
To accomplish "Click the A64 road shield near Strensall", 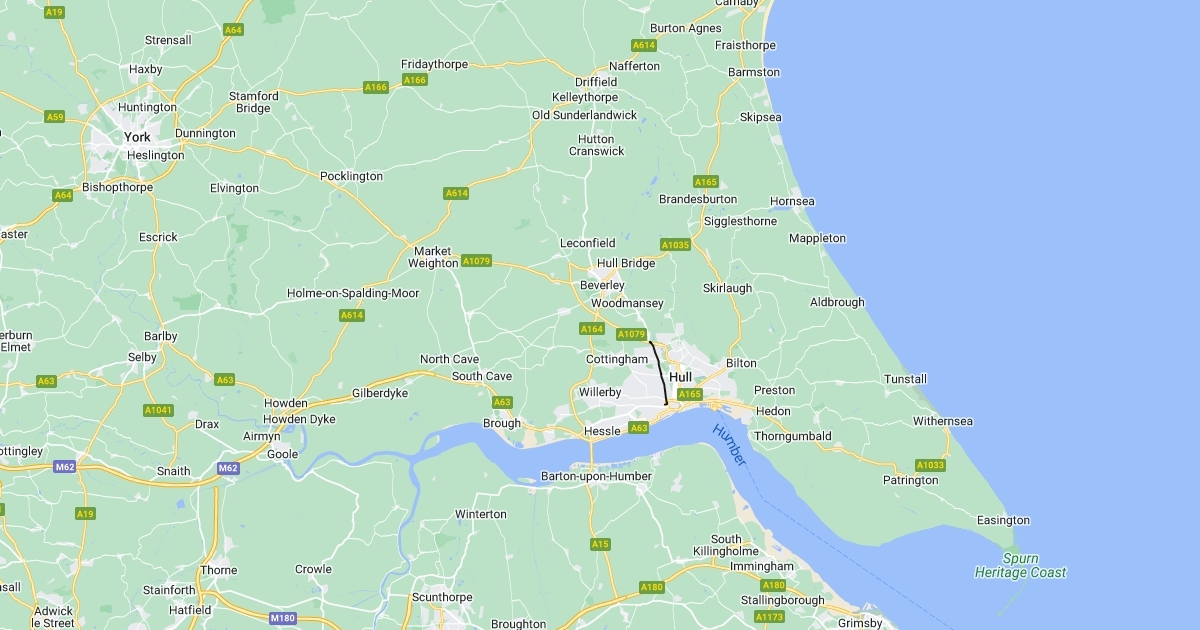I will 233,30.
